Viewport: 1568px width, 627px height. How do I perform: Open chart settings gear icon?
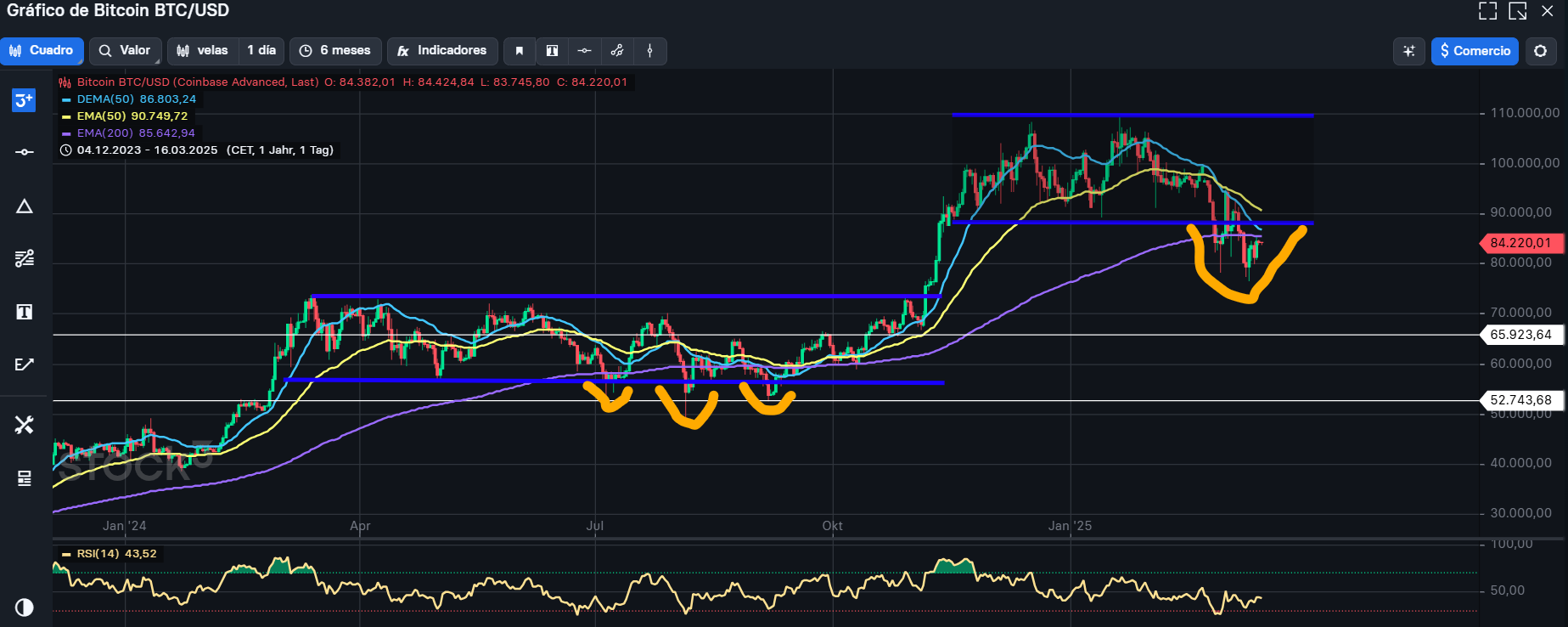pyautogui.click(x=1540, y=51)
